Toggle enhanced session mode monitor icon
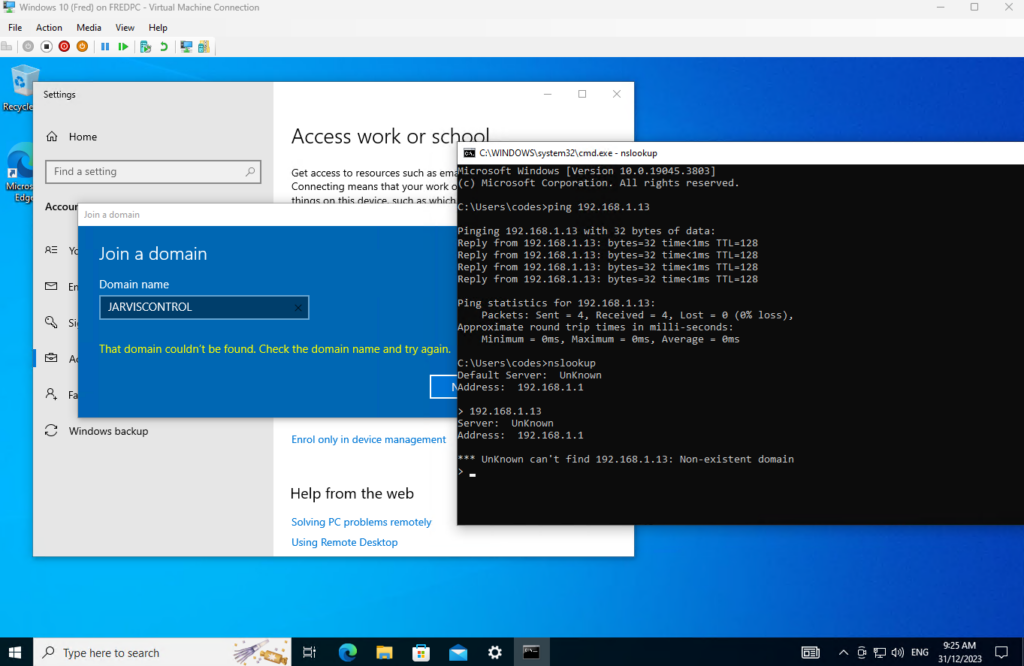Screen dimensions: 1024x666 point(186,46)
